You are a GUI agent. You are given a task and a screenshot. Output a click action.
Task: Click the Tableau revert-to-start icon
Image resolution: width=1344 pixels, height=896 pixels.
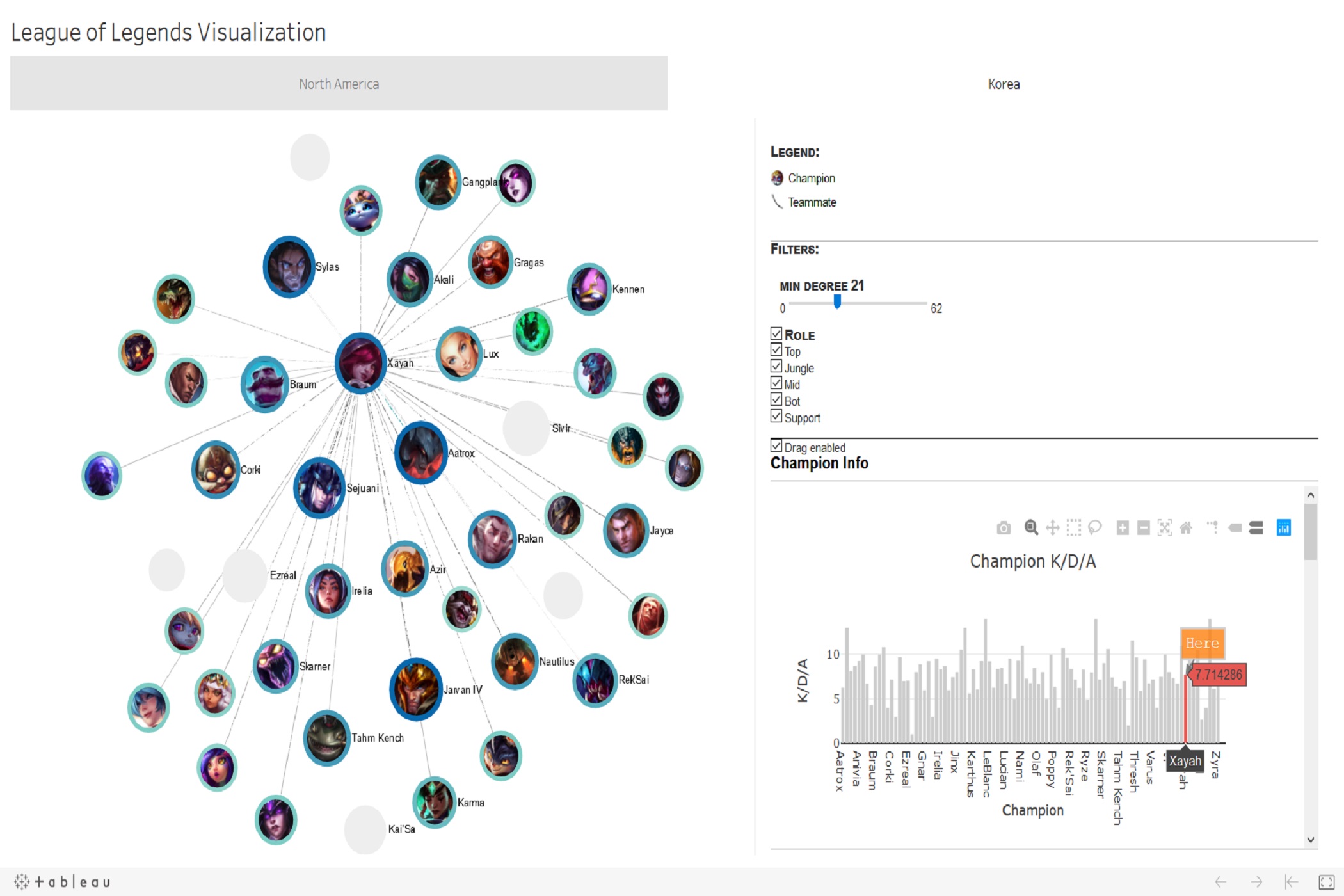coord(1292,882)
